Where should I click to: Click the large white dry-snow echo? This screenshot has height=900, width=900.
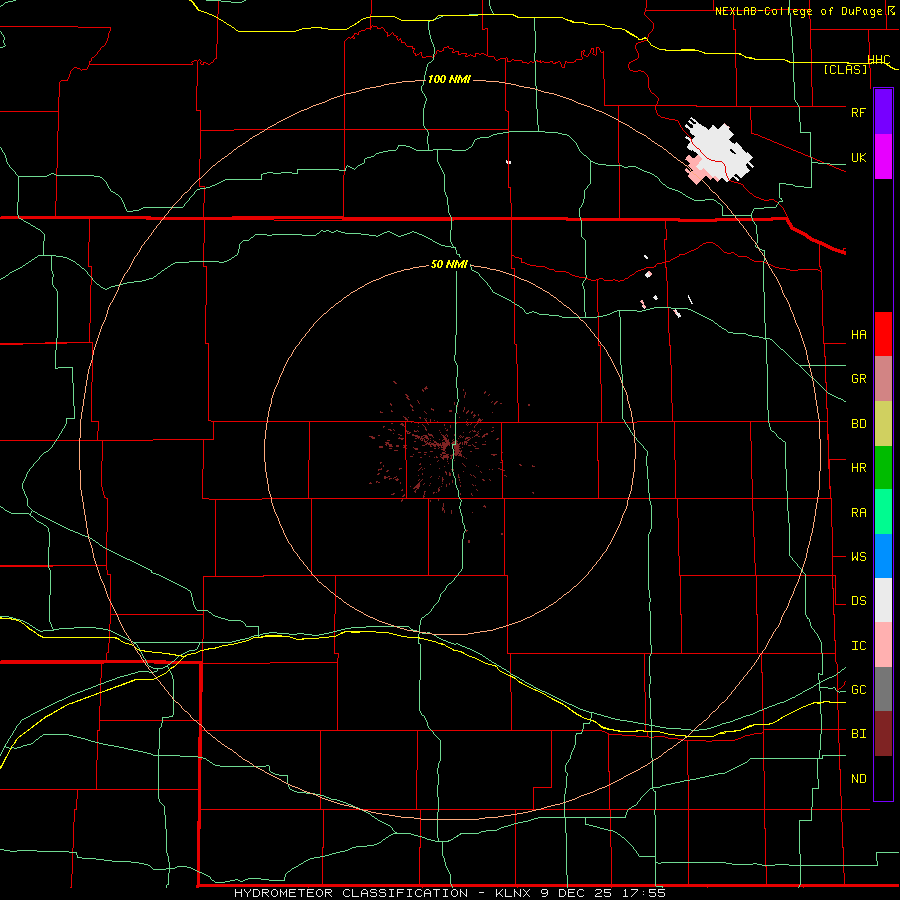tap(721, 150)
